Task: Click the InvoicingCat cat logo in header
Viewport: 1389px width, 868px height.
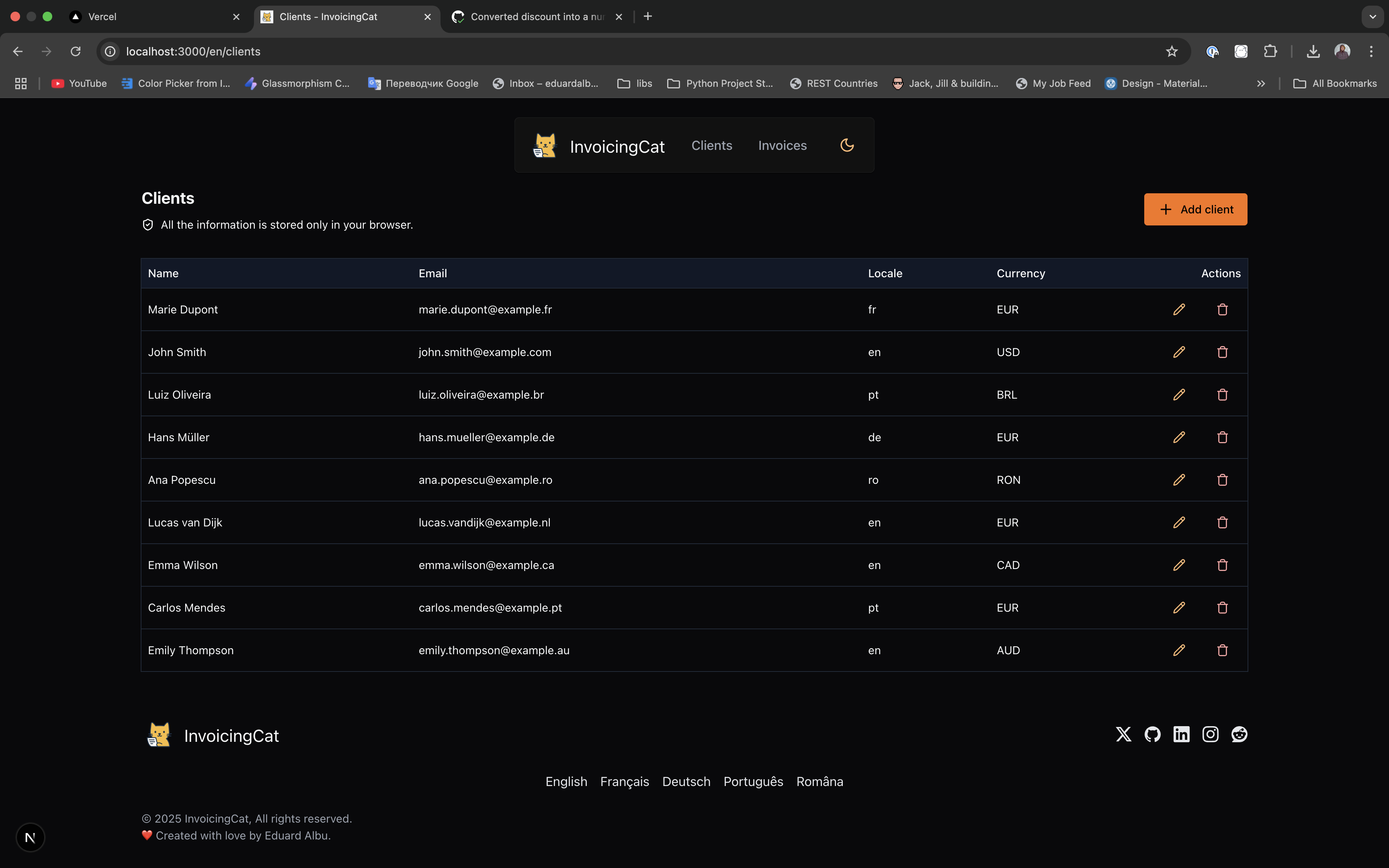Action: tap(545, 145)
